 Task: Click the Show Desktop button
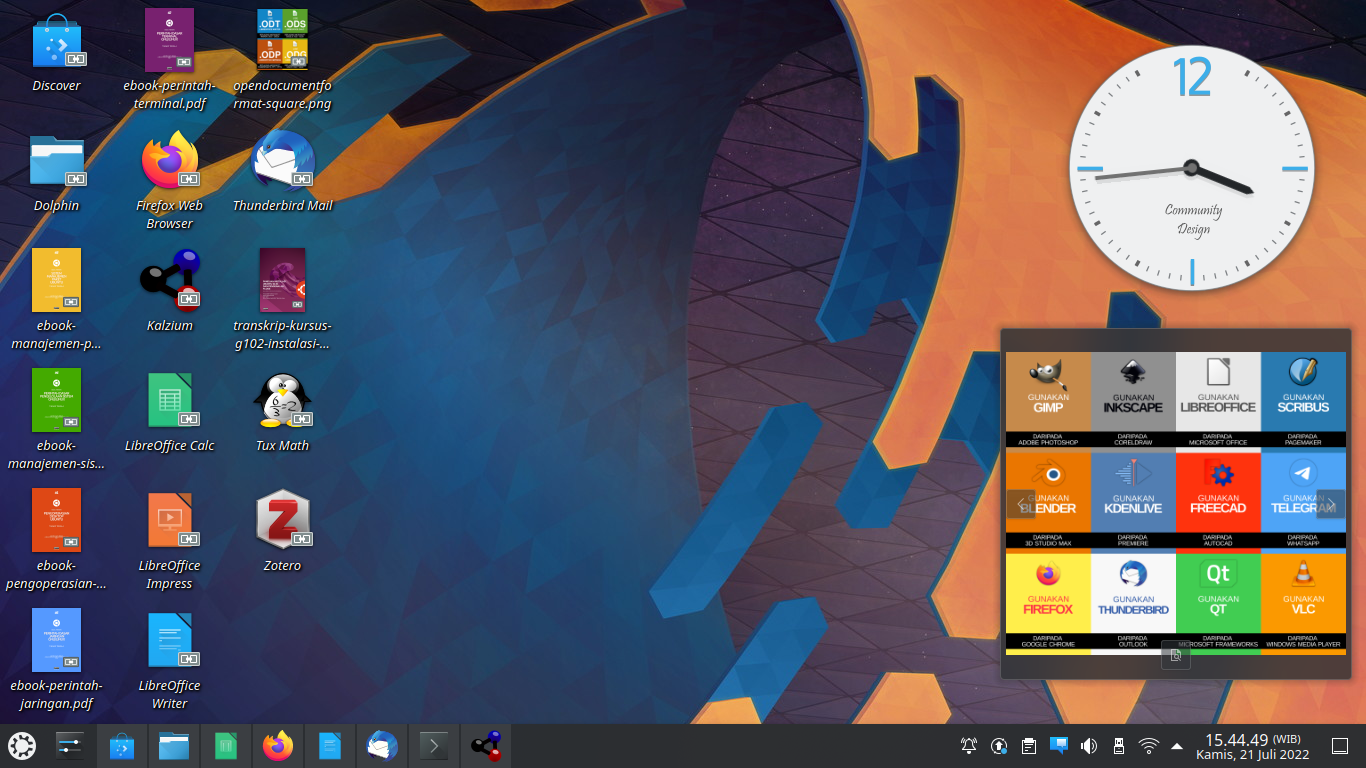[1340, 746]
